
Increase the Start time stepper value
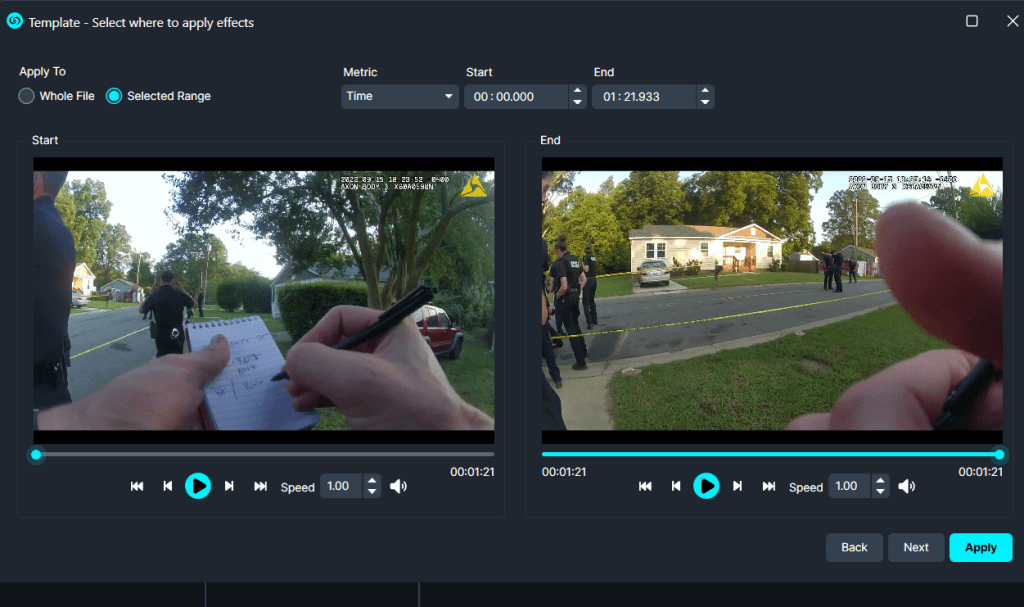(577, 91)
